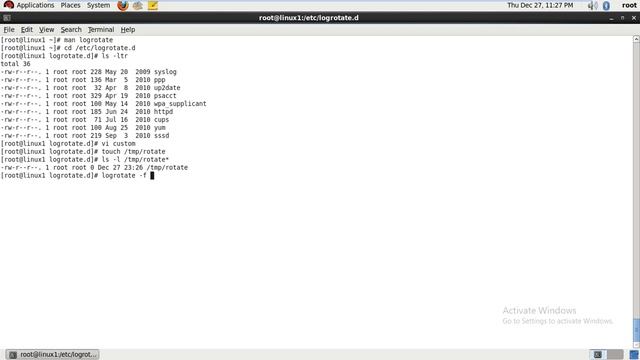Click the 'cd /etc/logrotate.d' command text
The width and height of the screenshot is (640, 360).
(100, 48)
